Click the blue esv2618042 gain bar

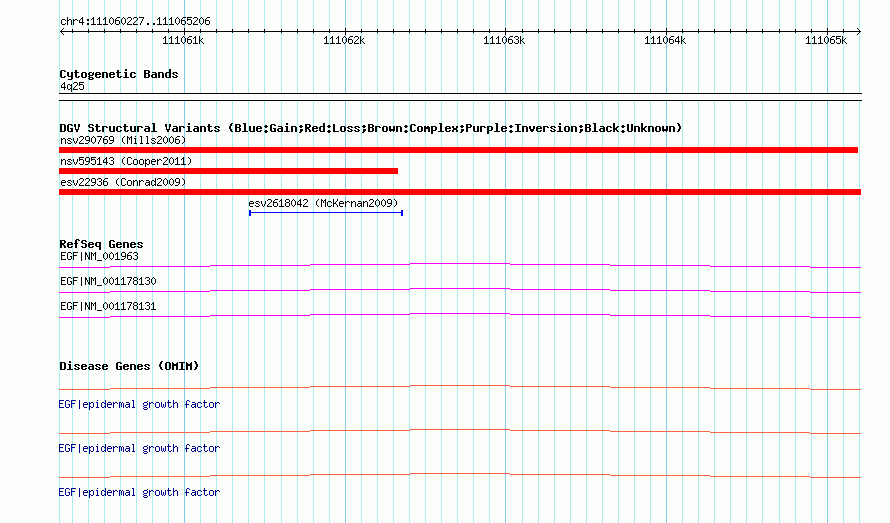click(326, 213)
